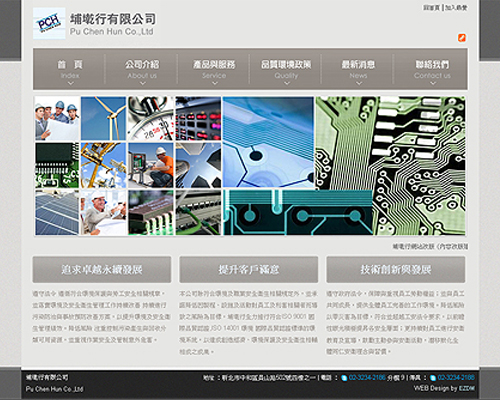Viewport: 500px width, 400px height.
Task: Open the News menu item
Action: tap(358, 69)
